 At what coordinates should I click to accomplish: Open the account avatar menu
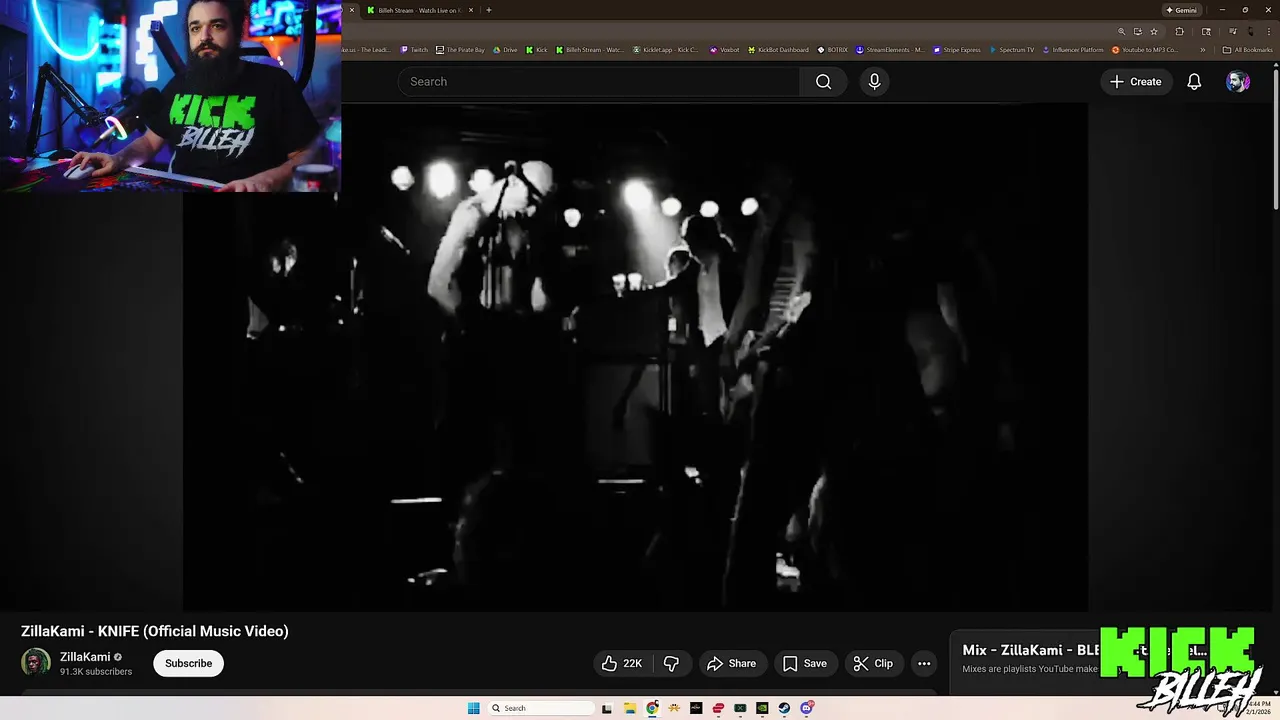coord(1238,82)
